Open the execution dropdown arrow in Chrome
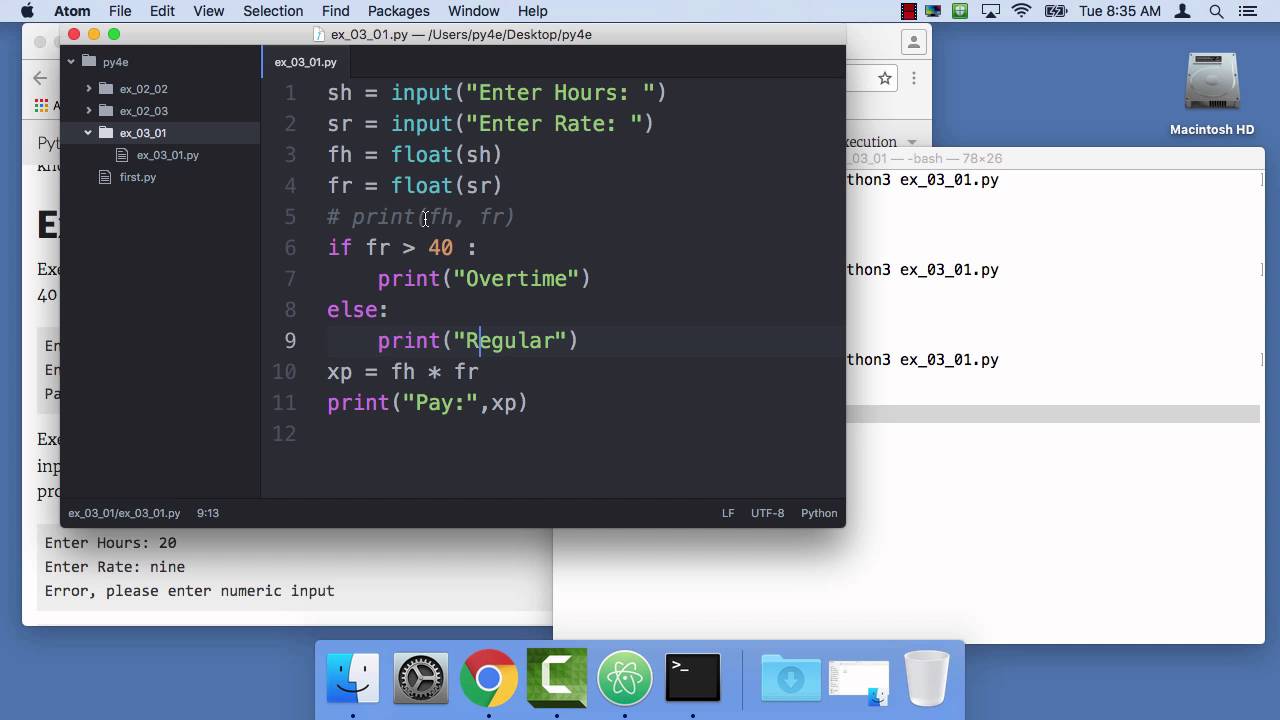 click(x=912, y=143)
